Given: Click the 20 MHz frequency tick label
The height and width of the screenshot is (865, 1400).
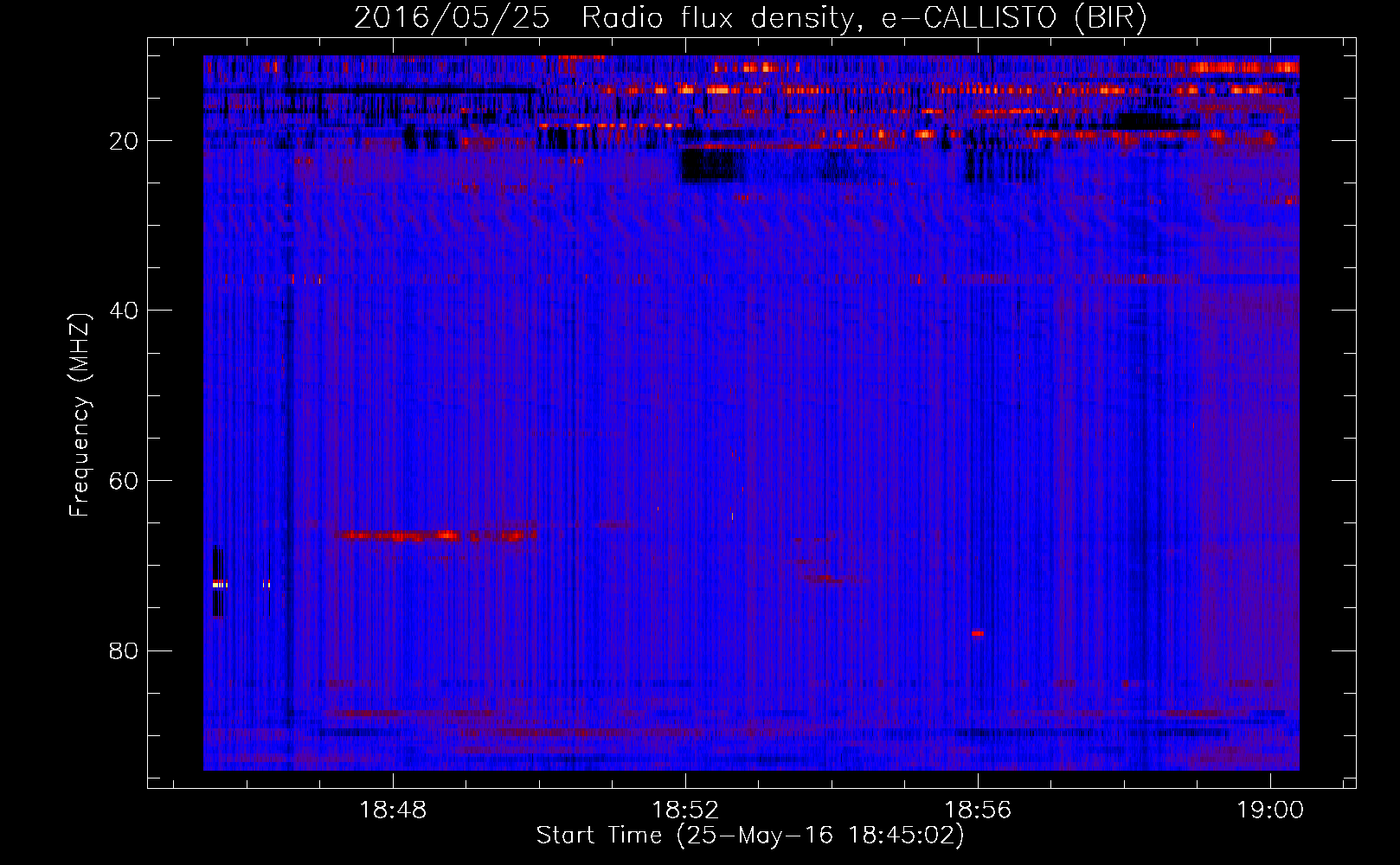Looking at the screenshot, I should 124,141.
